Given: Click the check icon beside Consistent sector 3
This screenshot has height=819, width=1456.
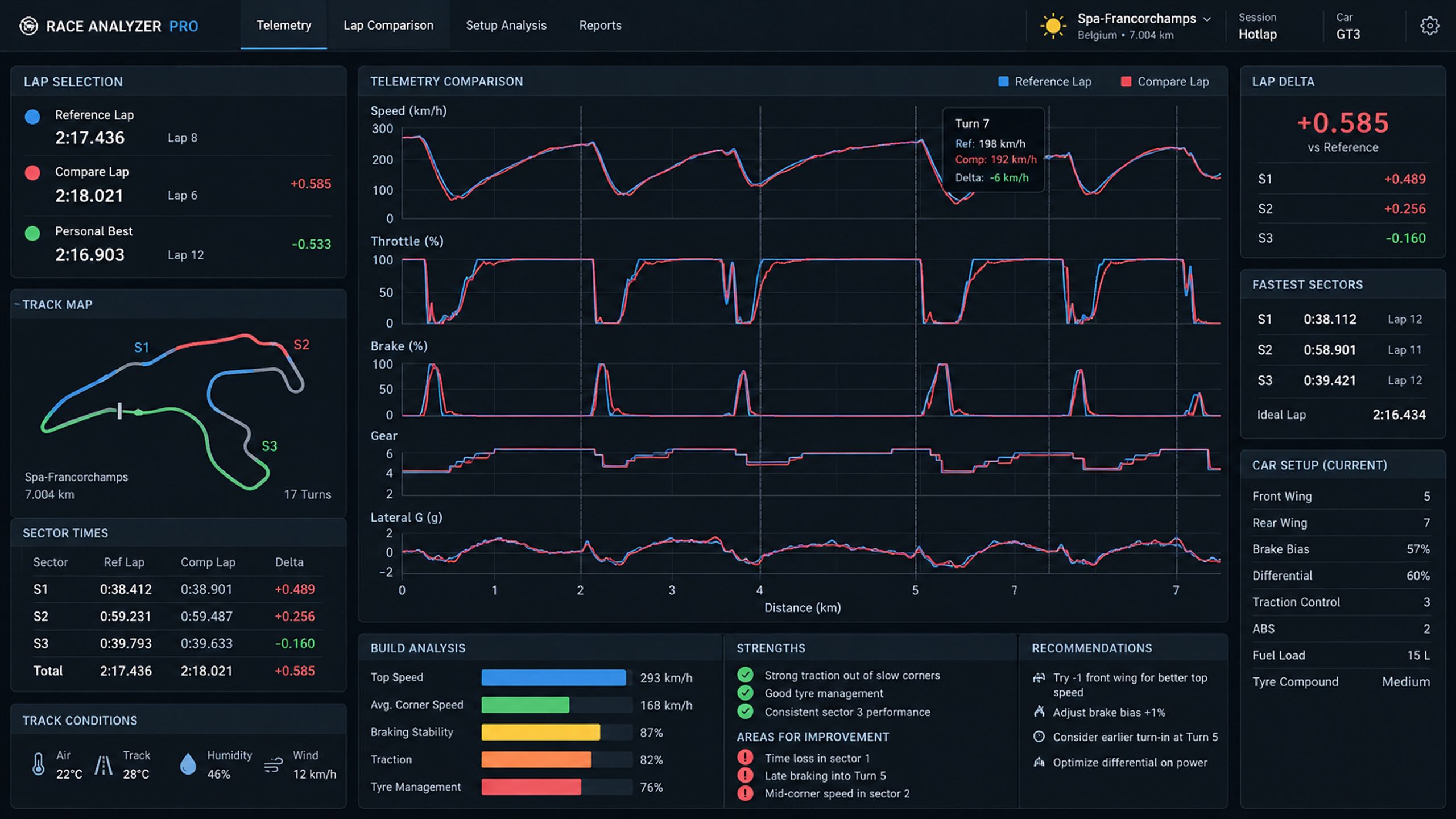Looking at the screenshot, I should [x=745, y=712].
